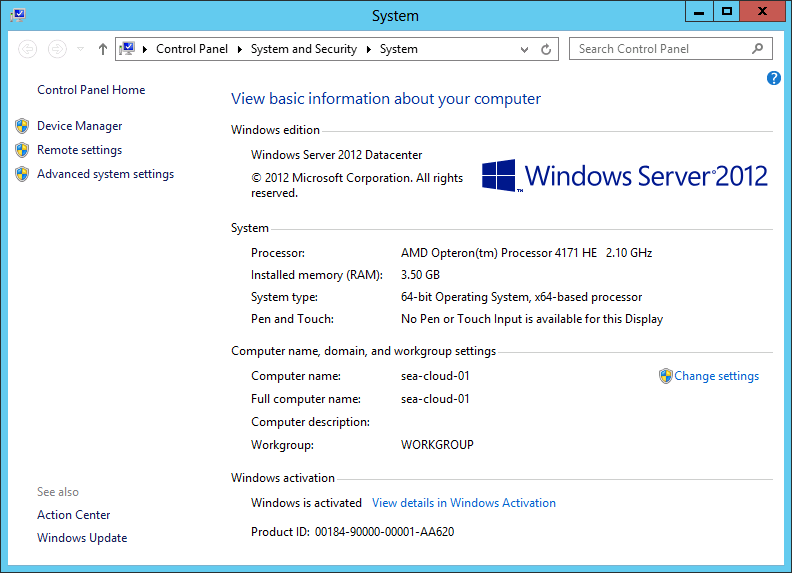Image resolution: width=792 pixels, height=573 pixels.
Task: Click the shield icon beside Device Manager
Action: (22, 126)
